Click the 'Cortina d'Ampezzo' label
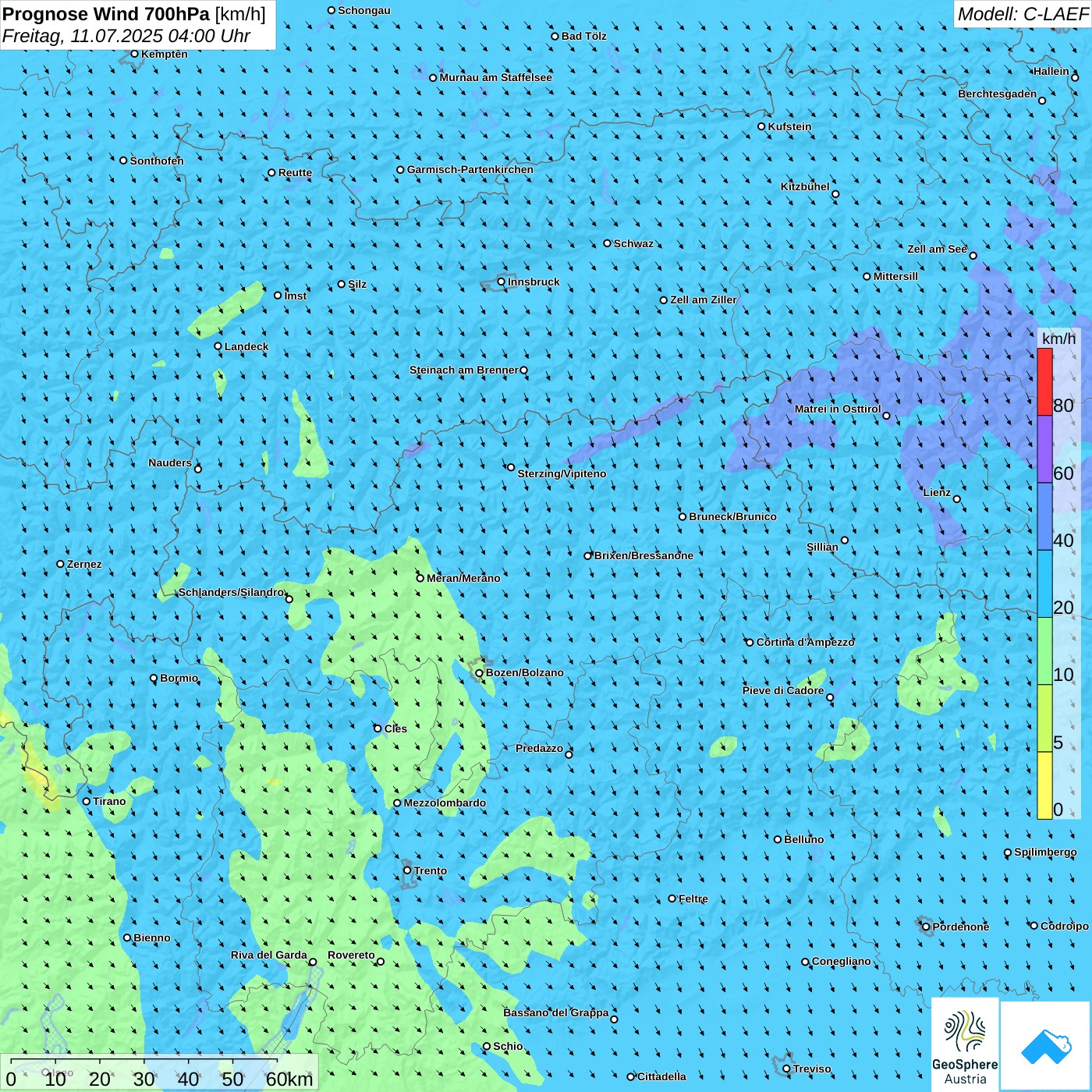 coord(806,642)
